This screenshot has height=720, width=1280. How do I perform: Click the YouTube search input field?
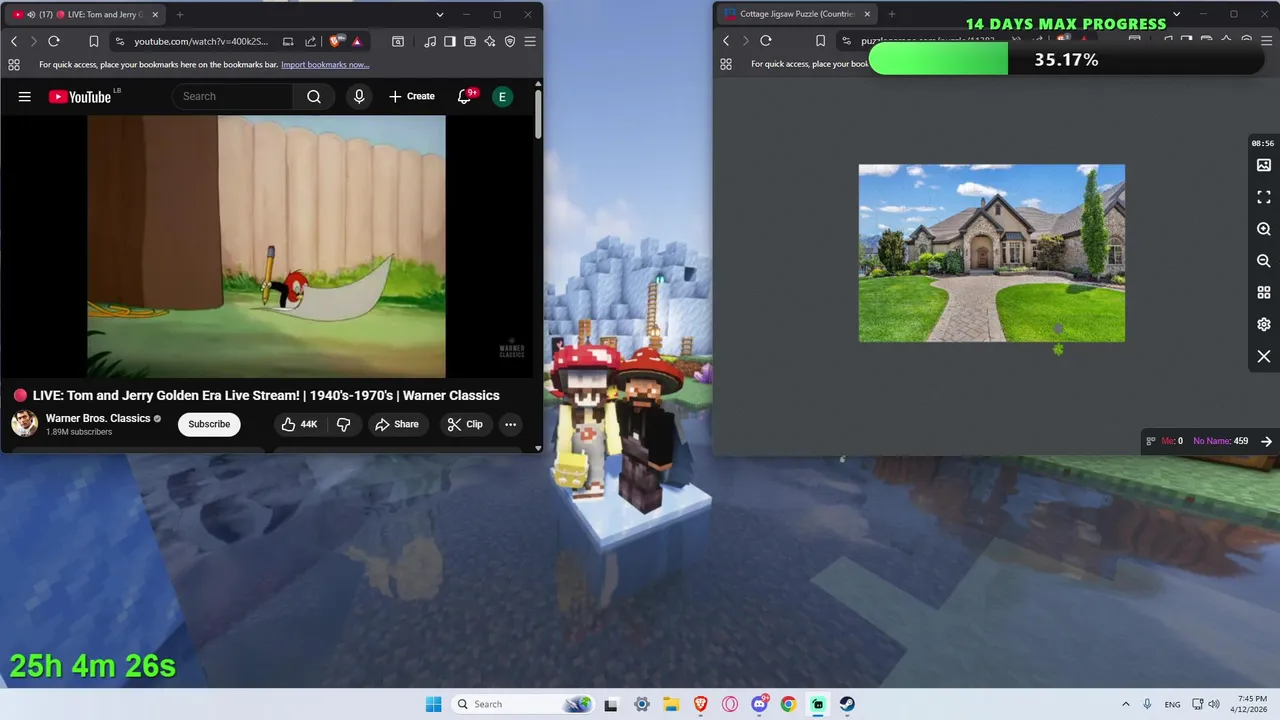[x=233, y=96]
